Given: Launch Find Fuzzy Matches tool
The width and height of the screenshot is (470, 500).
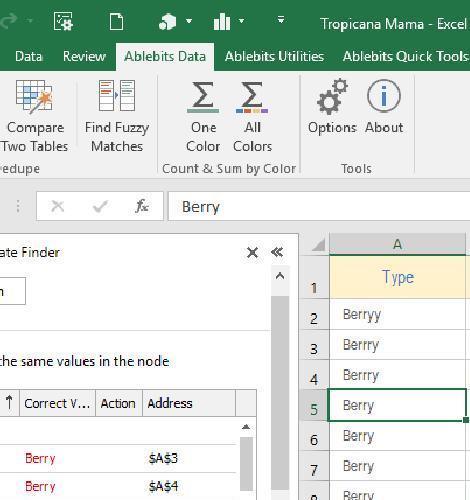Looking at the screenshot, I should [x=117, y=116].
